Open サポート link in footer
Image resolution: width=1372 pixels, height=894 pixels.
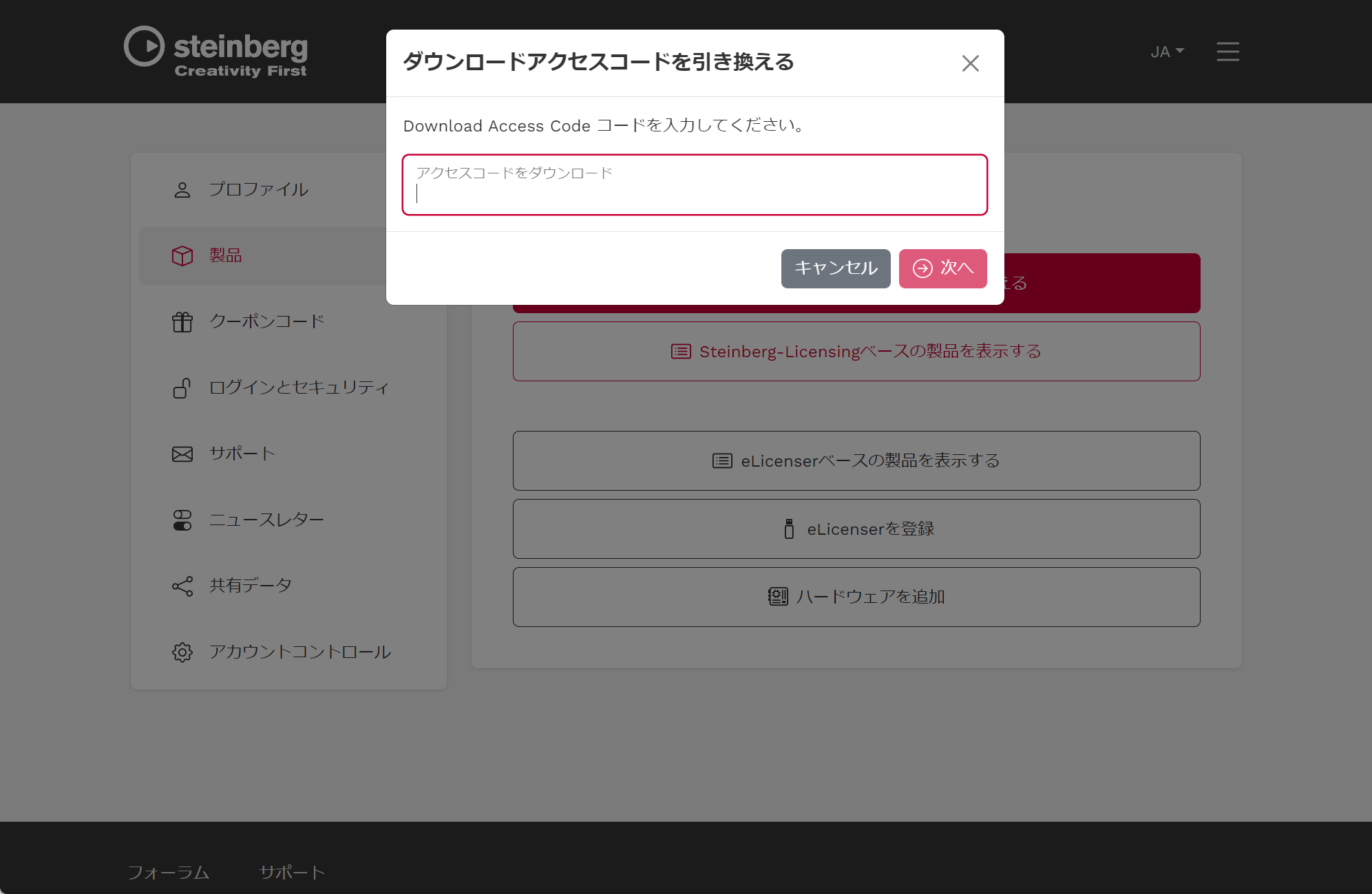tap(292, 873)
